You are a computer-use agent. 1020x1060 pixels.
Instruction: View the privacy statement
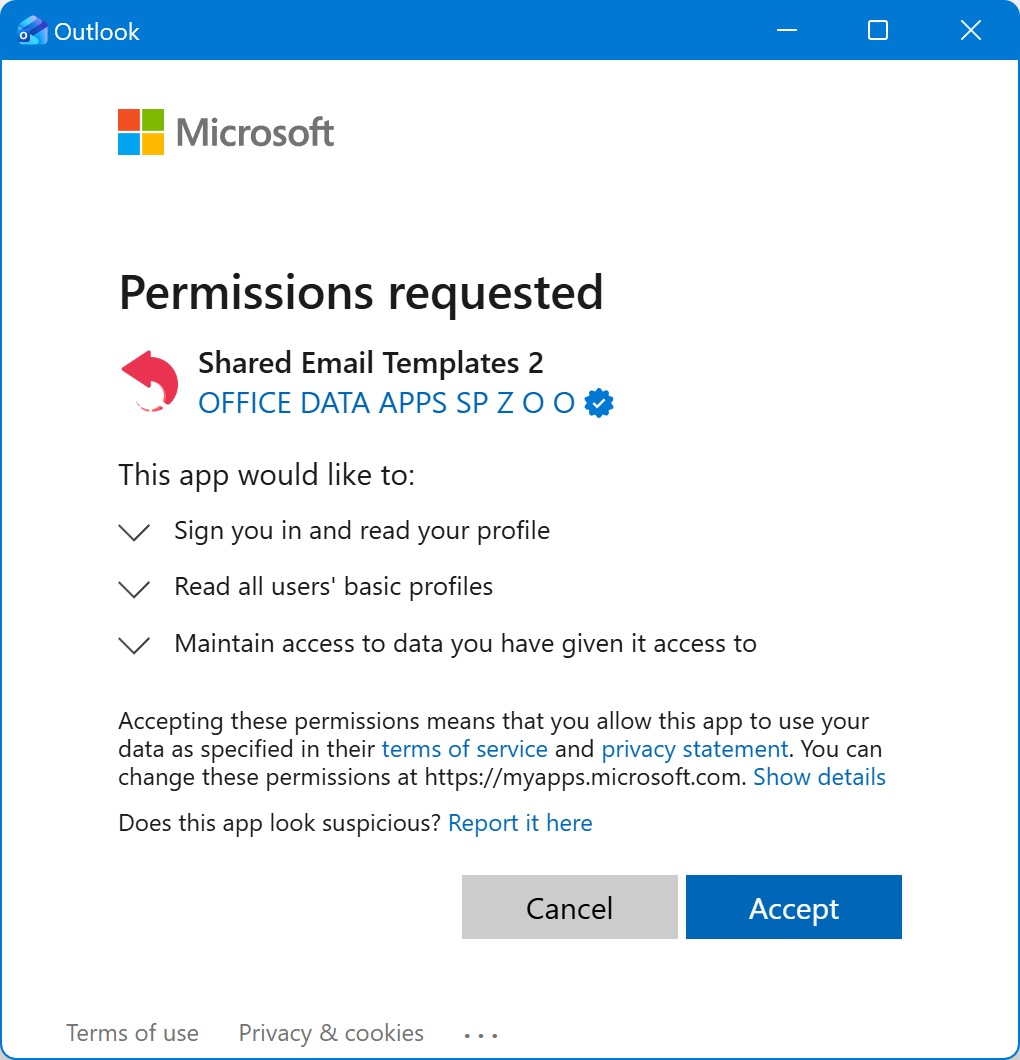[x=694, y=748]
